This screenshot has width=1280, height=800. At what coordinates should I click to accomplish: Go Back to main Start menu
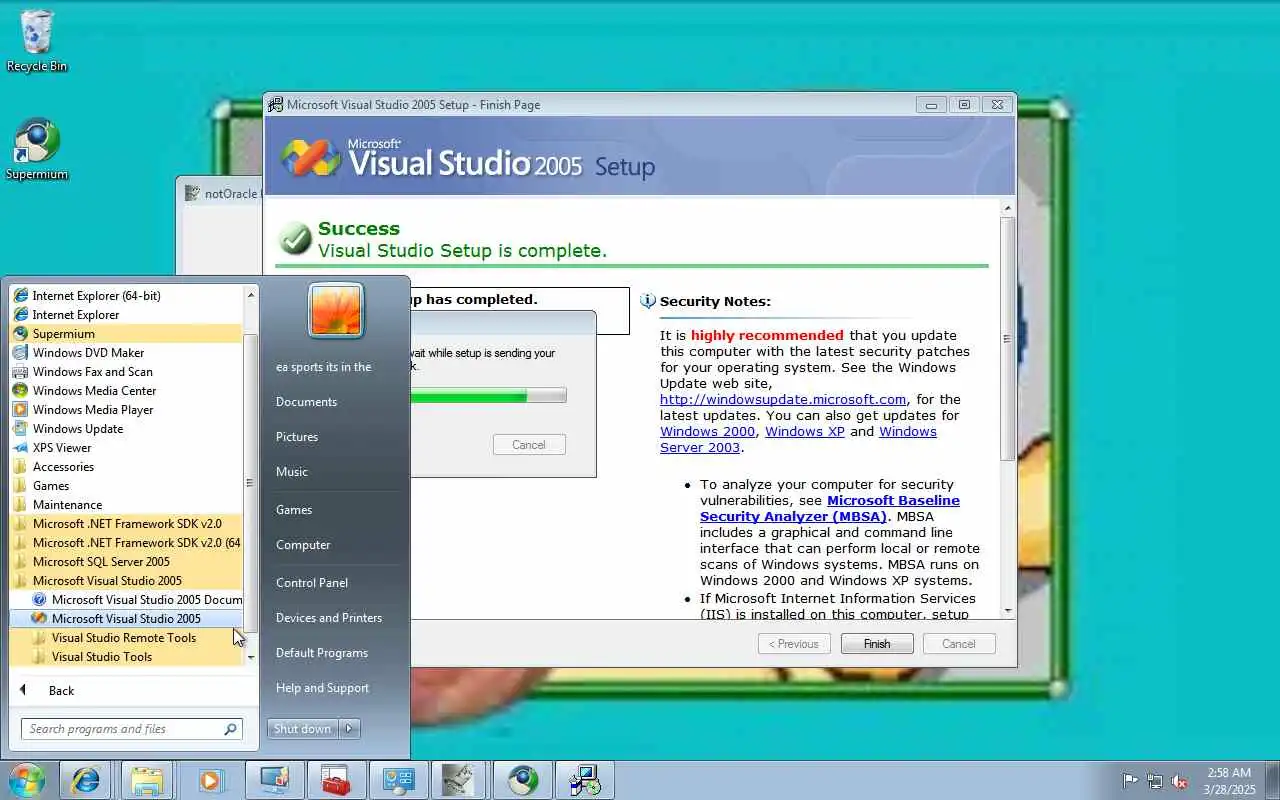126,691
